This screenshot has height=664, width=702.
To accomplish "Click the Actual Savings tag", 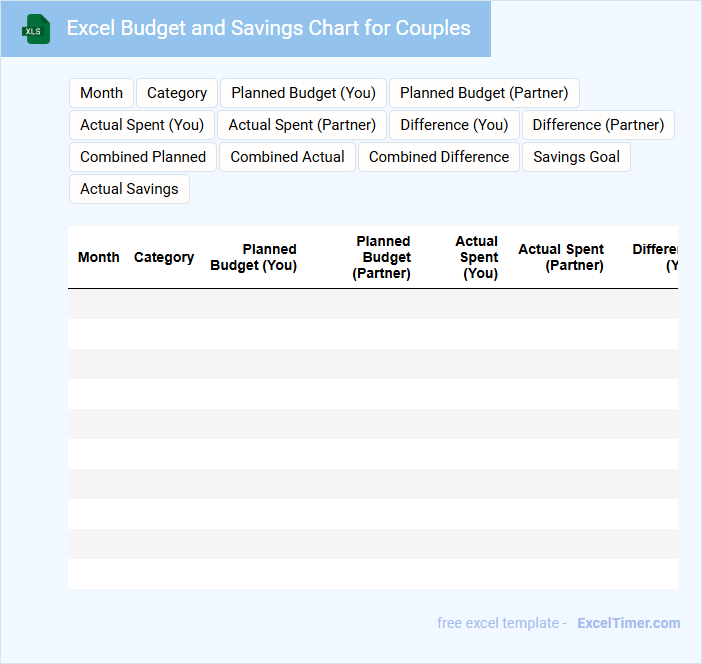I will pos(129,189).
